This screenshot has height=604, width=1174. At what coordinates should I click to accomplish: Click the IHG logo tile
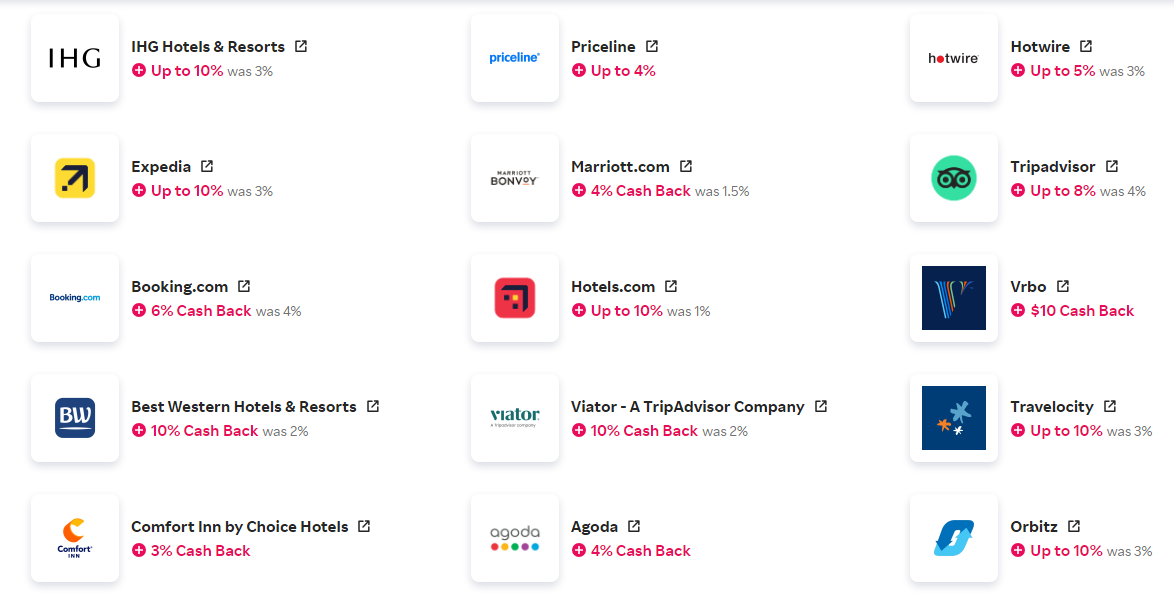pyautogui.click(x=75, y=58)
